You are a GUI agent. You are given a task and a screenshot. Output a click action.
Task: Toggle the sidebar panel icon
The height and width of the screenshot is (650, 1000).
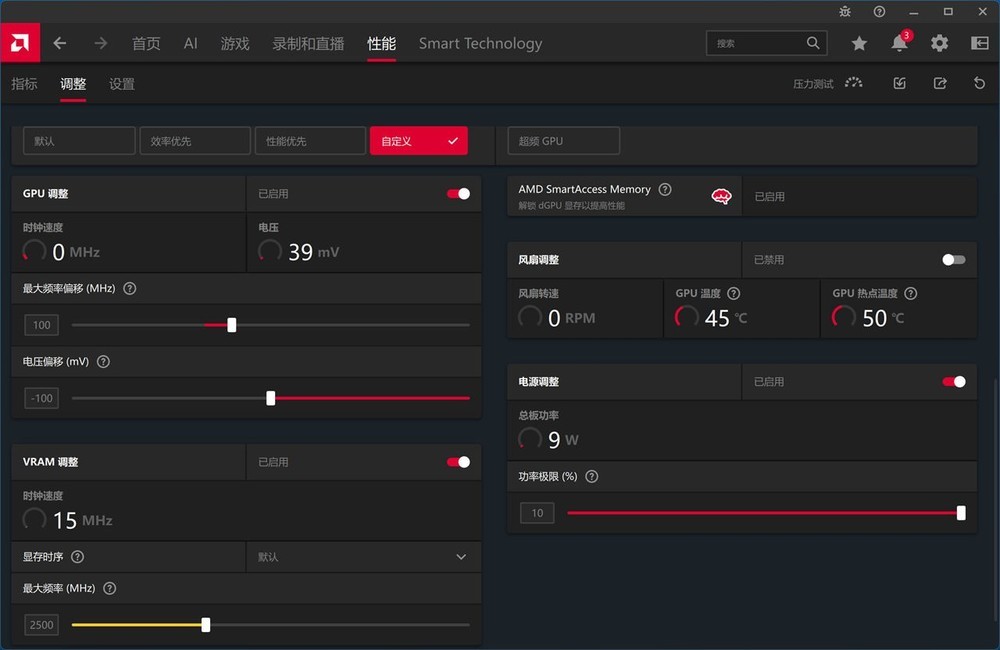(x=980, y=43)
